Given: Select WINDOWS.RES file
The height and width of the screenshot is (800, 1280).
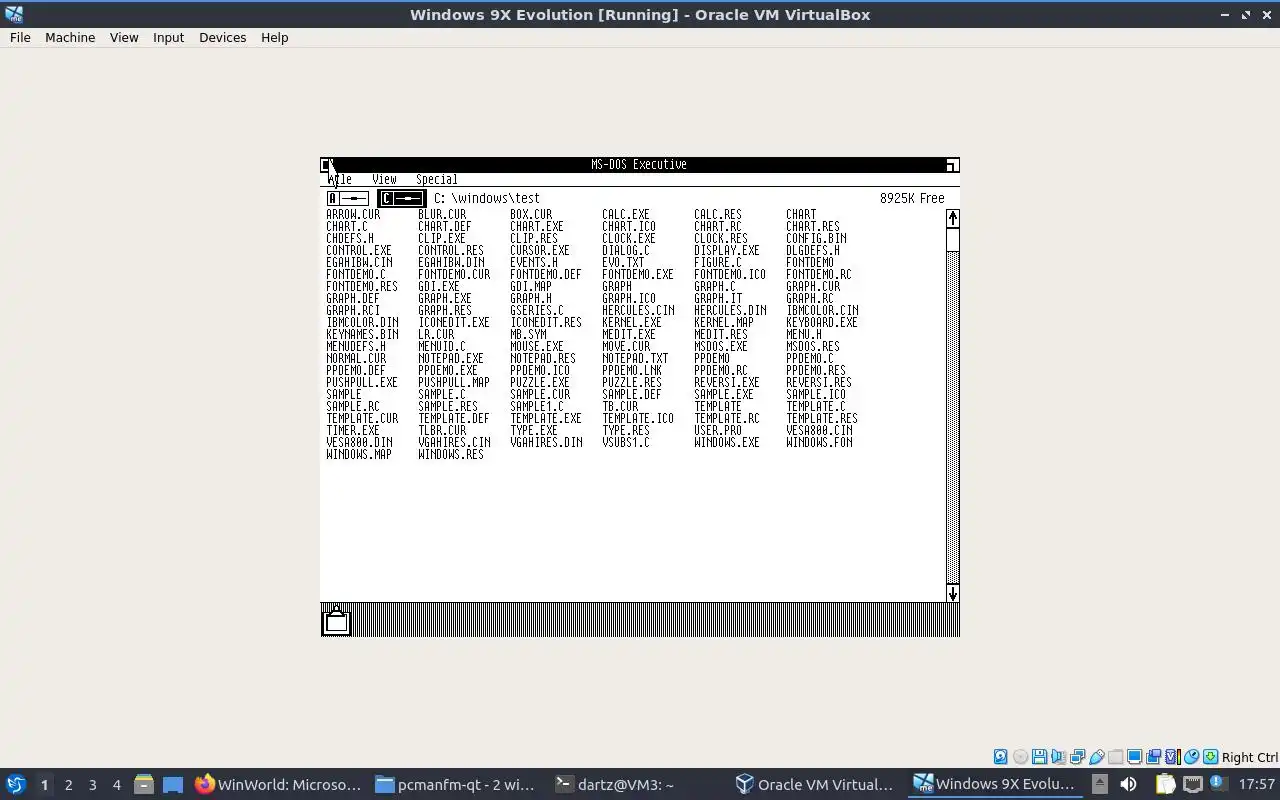Looking at the screenshot, I should 451,455.
